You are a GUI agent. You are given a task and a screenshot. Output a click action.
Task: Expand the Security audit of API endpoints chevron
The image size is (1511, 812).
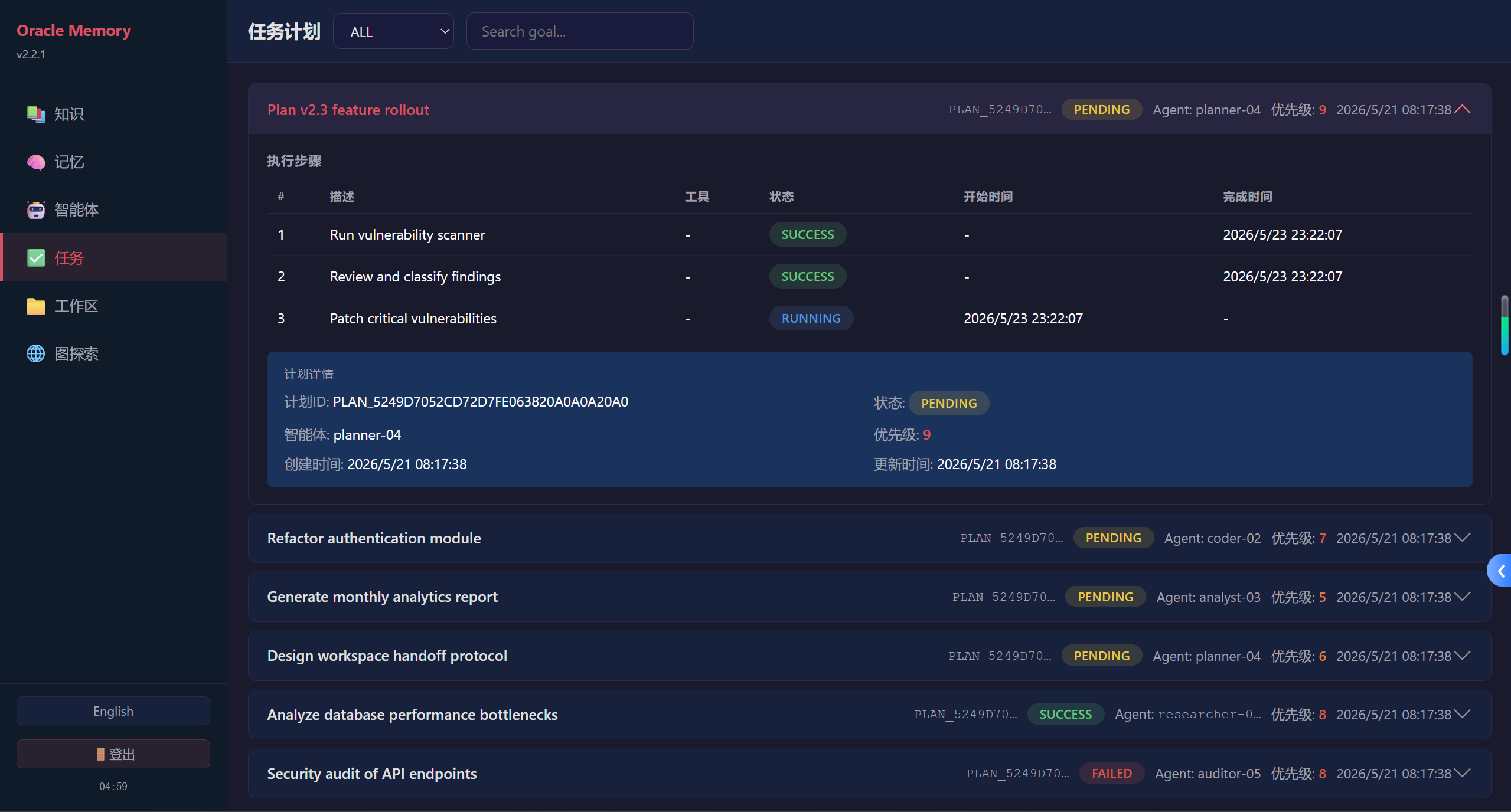pos(1463,774)
